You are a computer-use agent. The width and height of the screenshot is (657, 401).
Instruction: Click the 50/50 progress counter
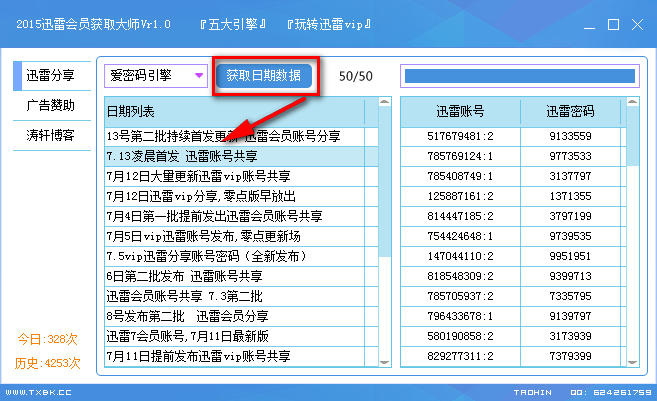(356, 76)
